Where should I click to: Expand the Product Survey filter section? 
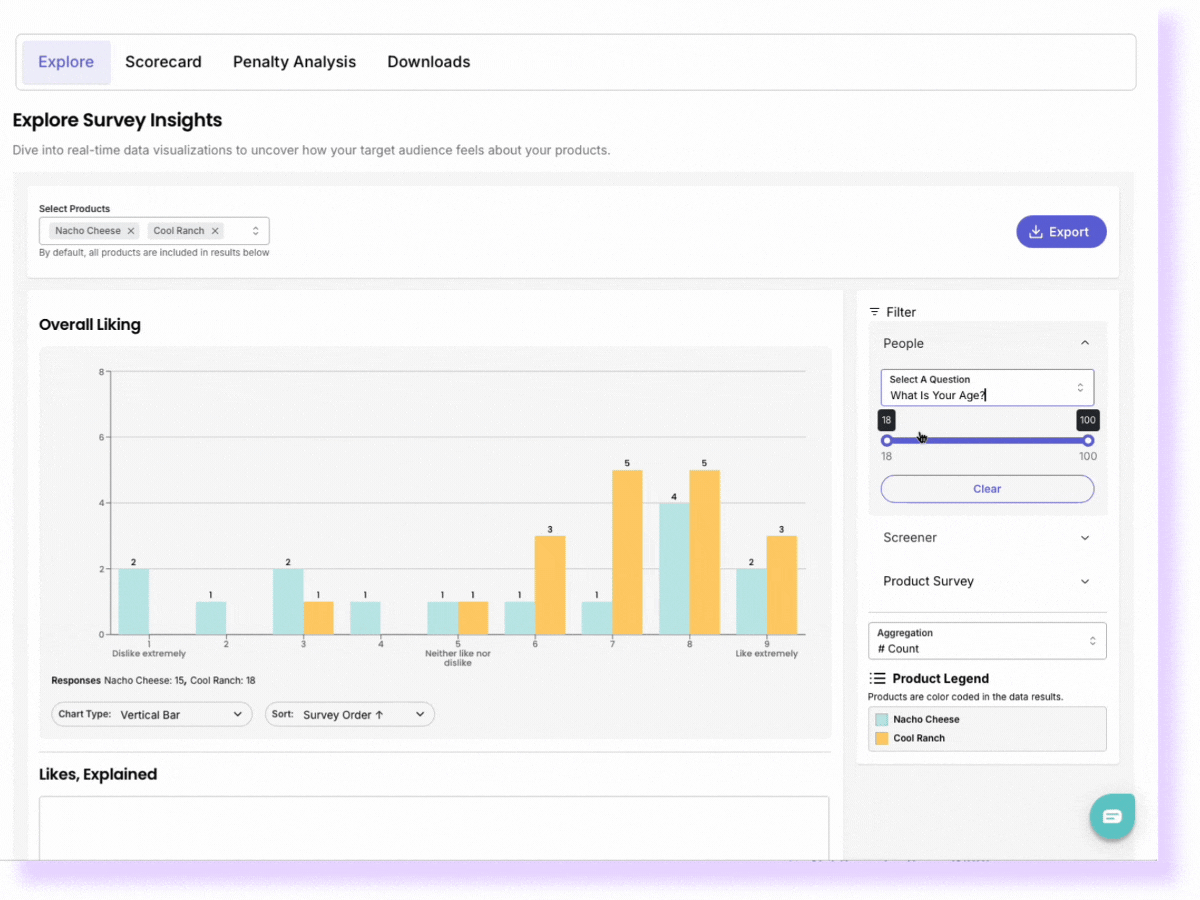1085,581
